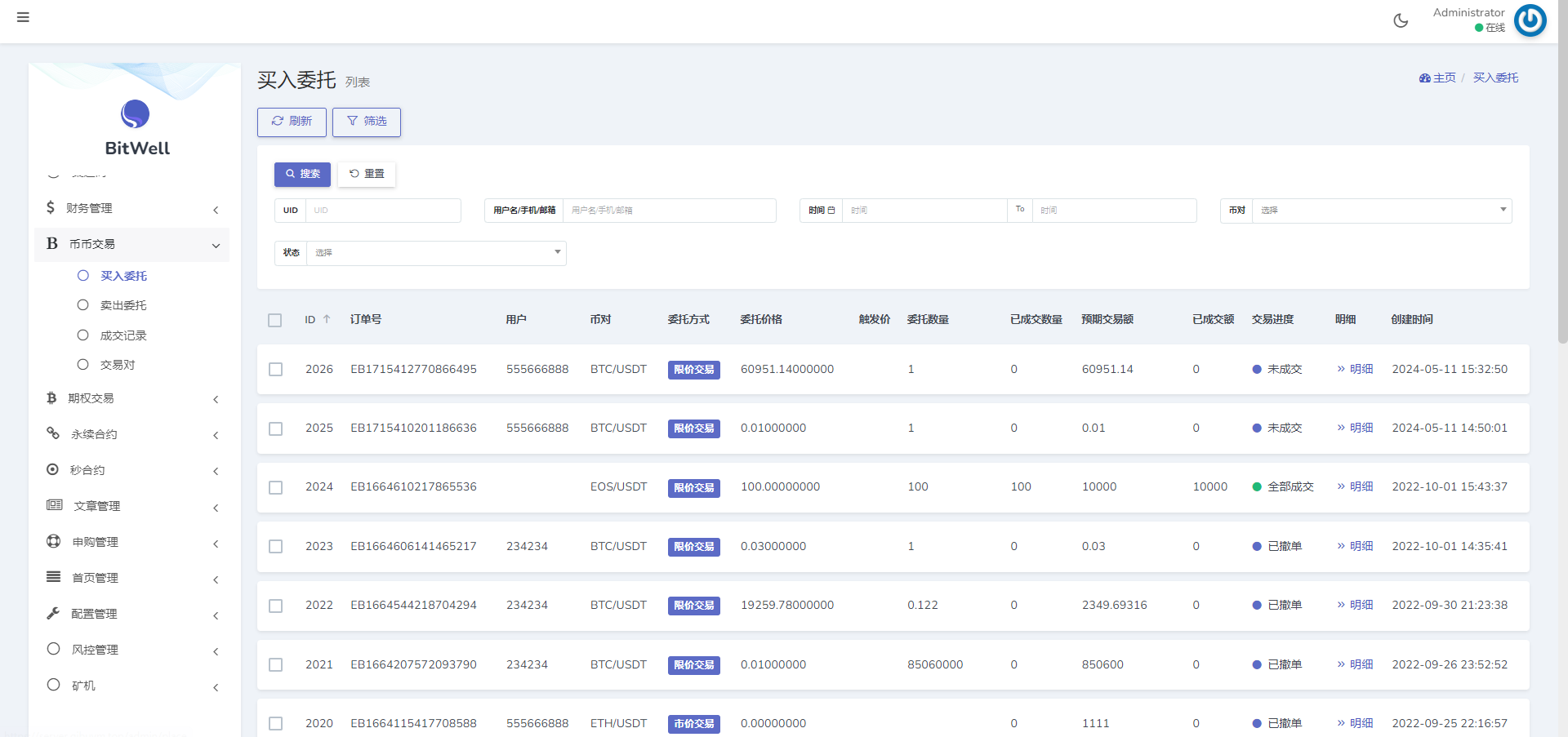Tick the select-all checkbox in table header
Image resolution: width=1568 pixels, height=737 pixels.
point(275,320)
